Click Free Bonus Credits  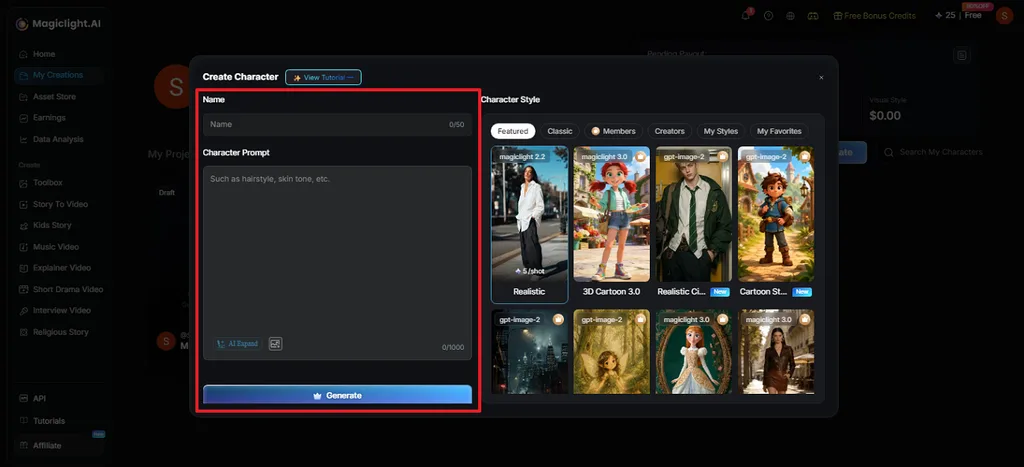[x=874, y=16]
